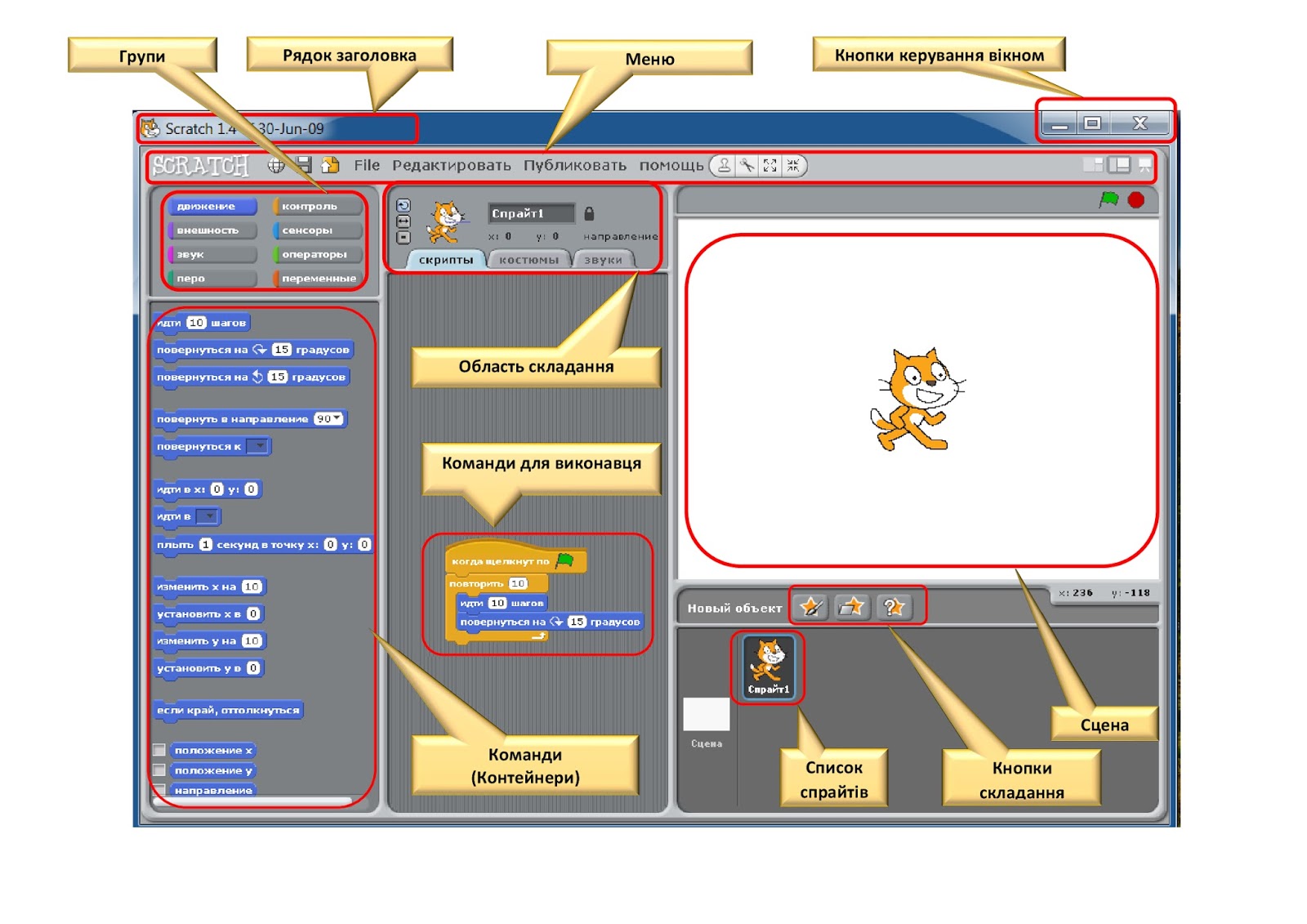Click the плыть секунд в точку block
The image size is (1307, 924).
pos(263,544)
